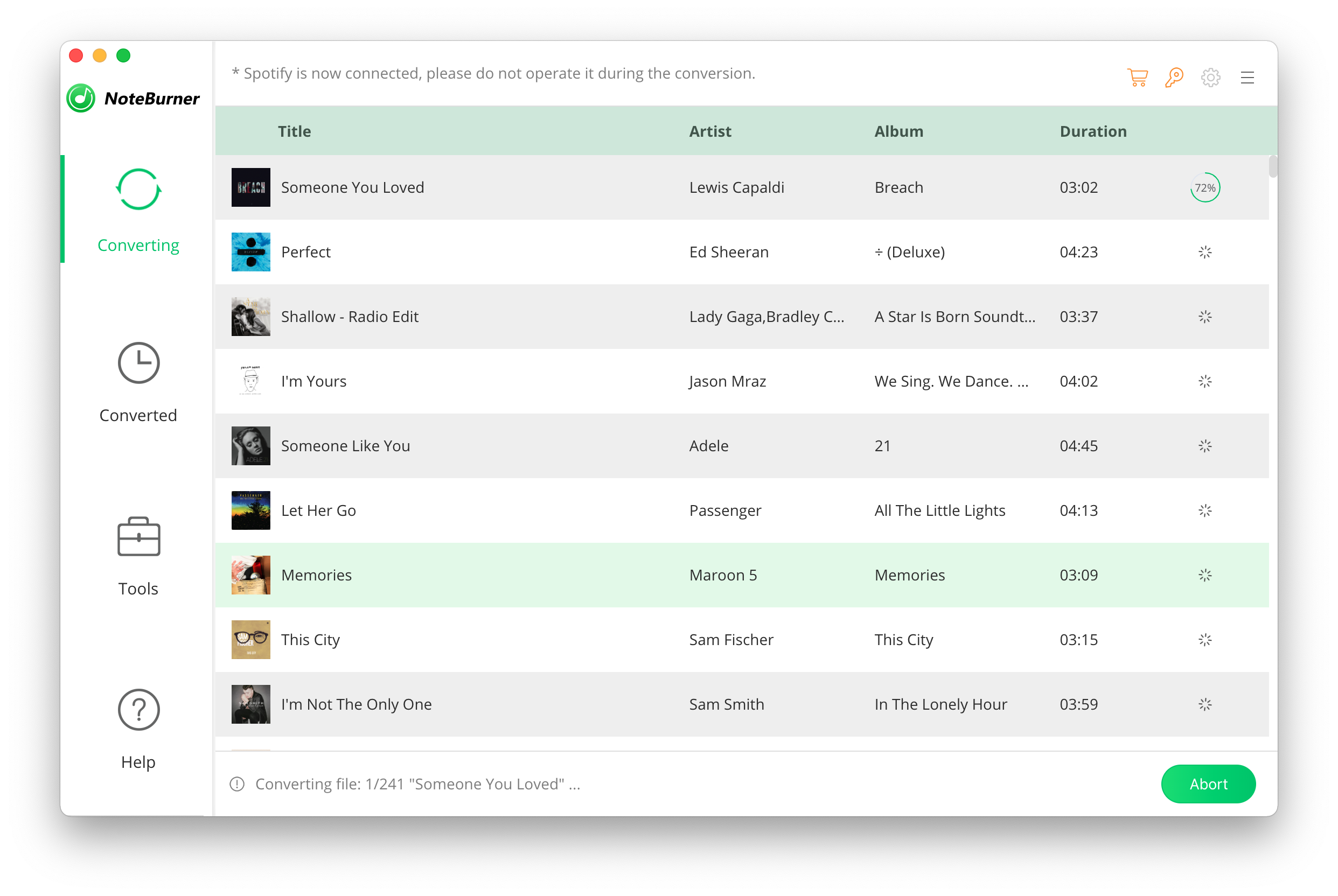
Task: Click the Converting navigation icon
Action: pos(137,189)
